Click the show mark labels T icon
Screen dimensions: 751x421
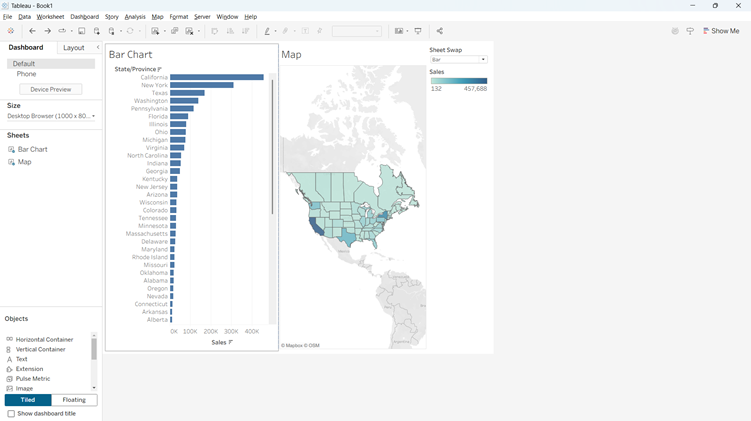click(x=305, y=31)
